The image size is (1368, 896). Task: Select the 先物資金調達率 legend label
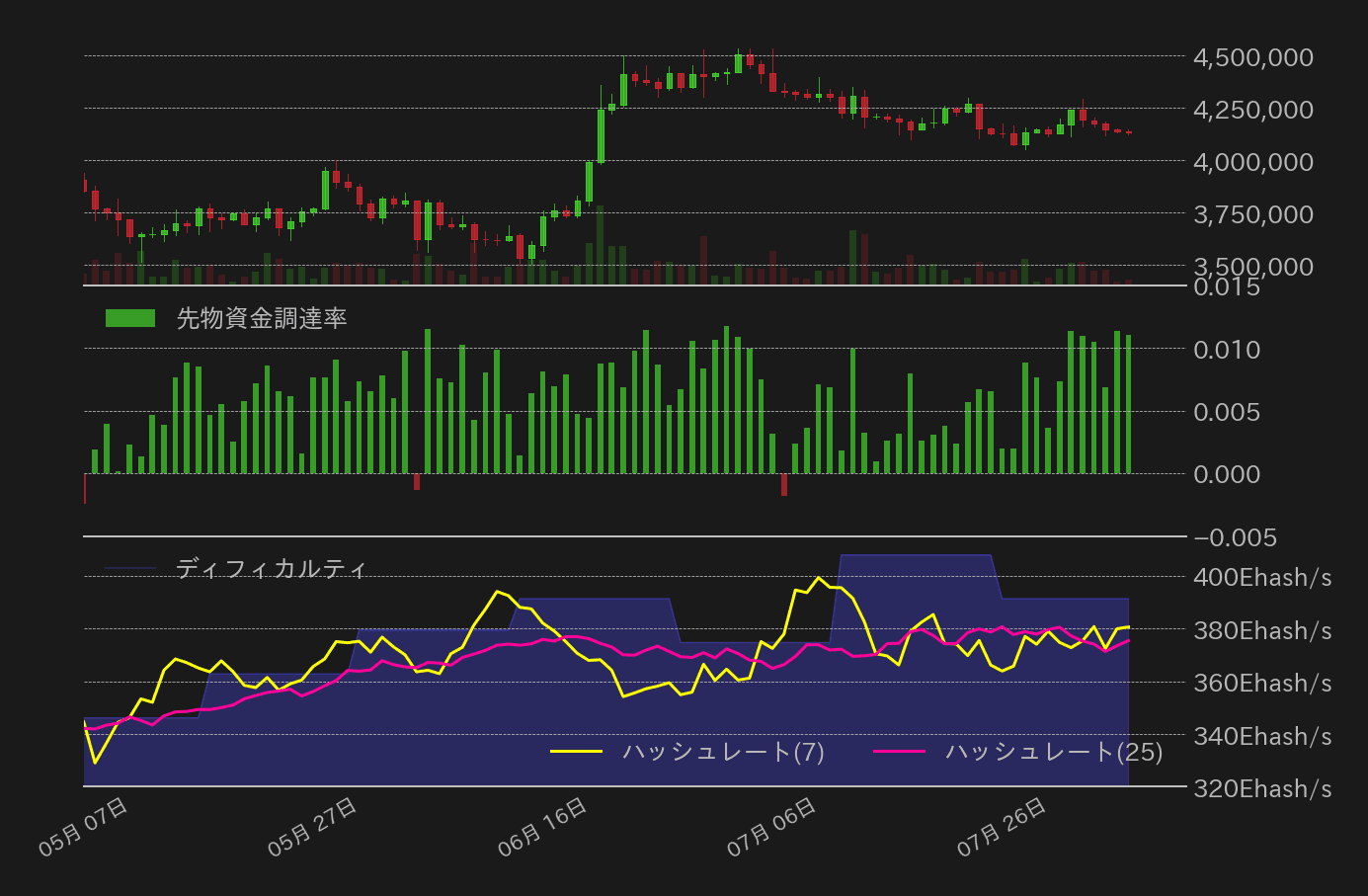click(x=262, y=318)
